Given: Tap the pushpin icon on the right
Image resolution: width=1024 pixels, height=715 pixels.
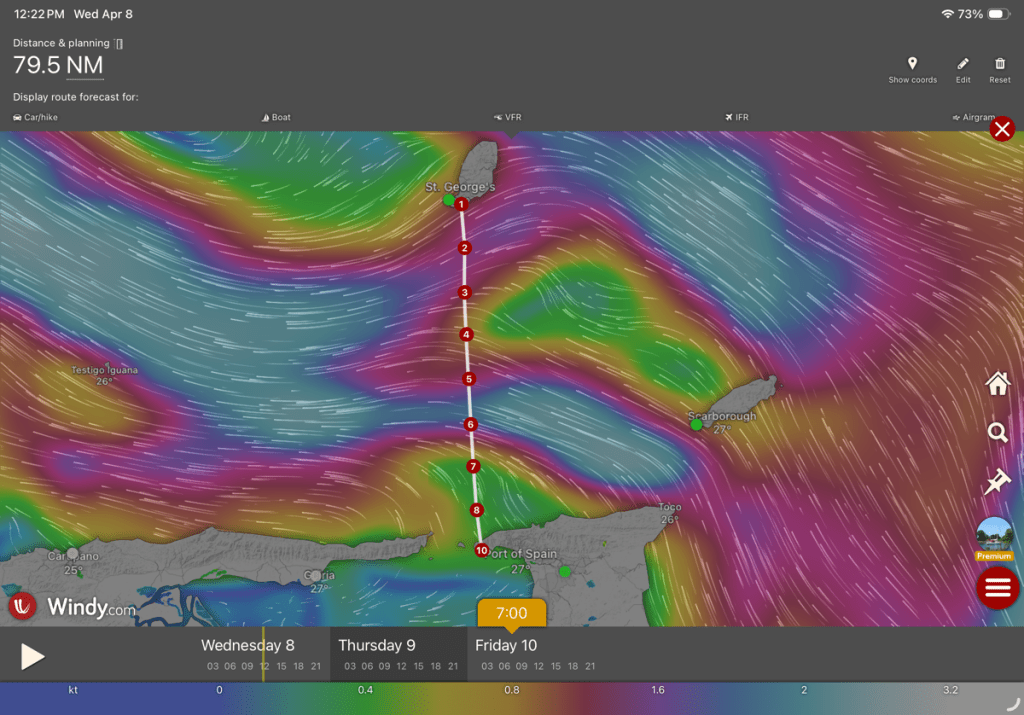Looking at the screenshot, I should [997, 483].
